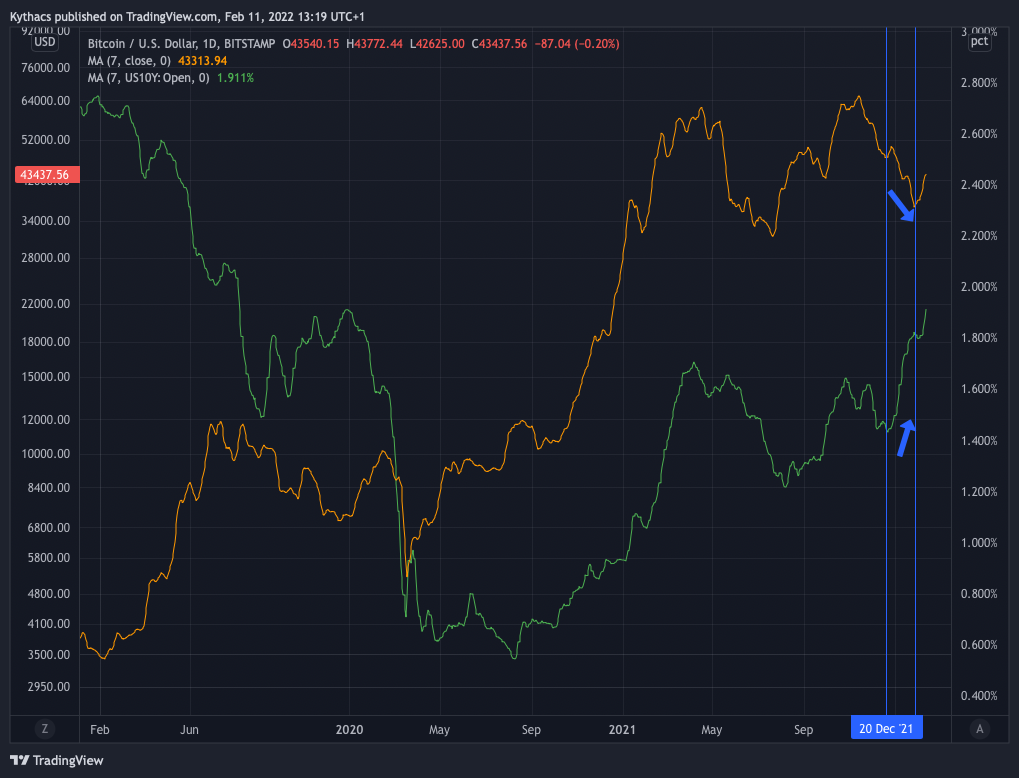Toggle the Bitcoin / U.S. Dollar legend row
Viewport: 1019px width, 778px height.
pyautogui.click(x=160, y=44)
